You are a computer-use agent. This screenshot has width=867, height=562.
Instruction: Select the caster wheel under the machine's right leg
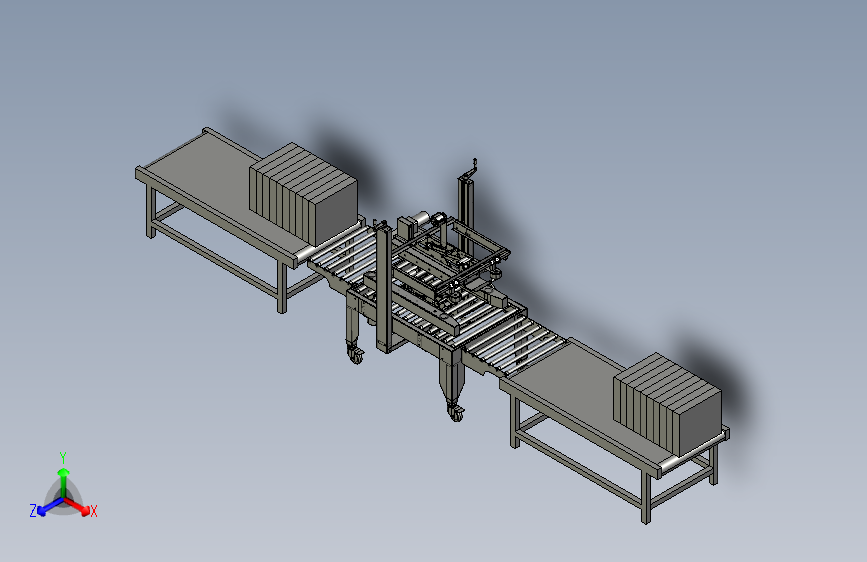[456, 413]
